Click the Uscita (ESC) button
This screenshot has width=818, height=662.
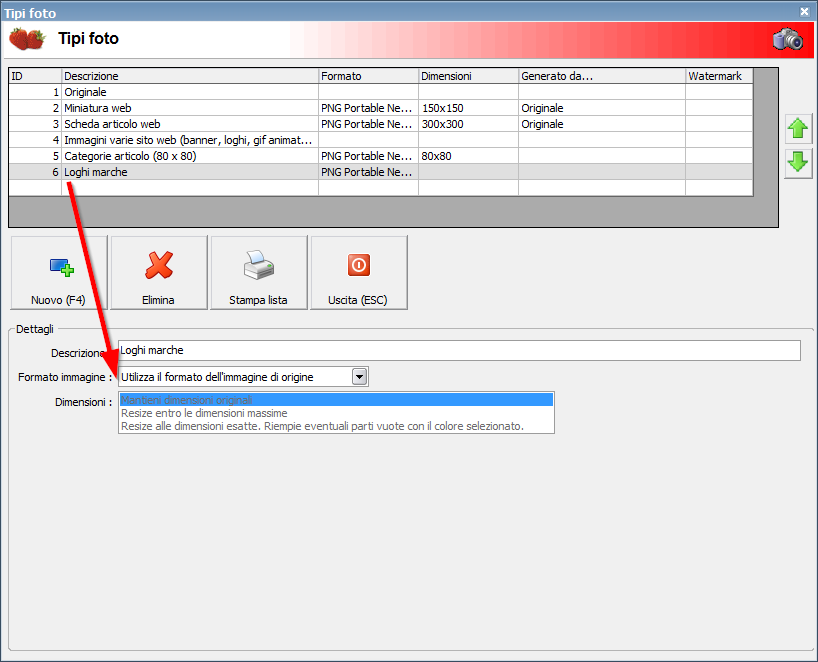tap(359, 273)
